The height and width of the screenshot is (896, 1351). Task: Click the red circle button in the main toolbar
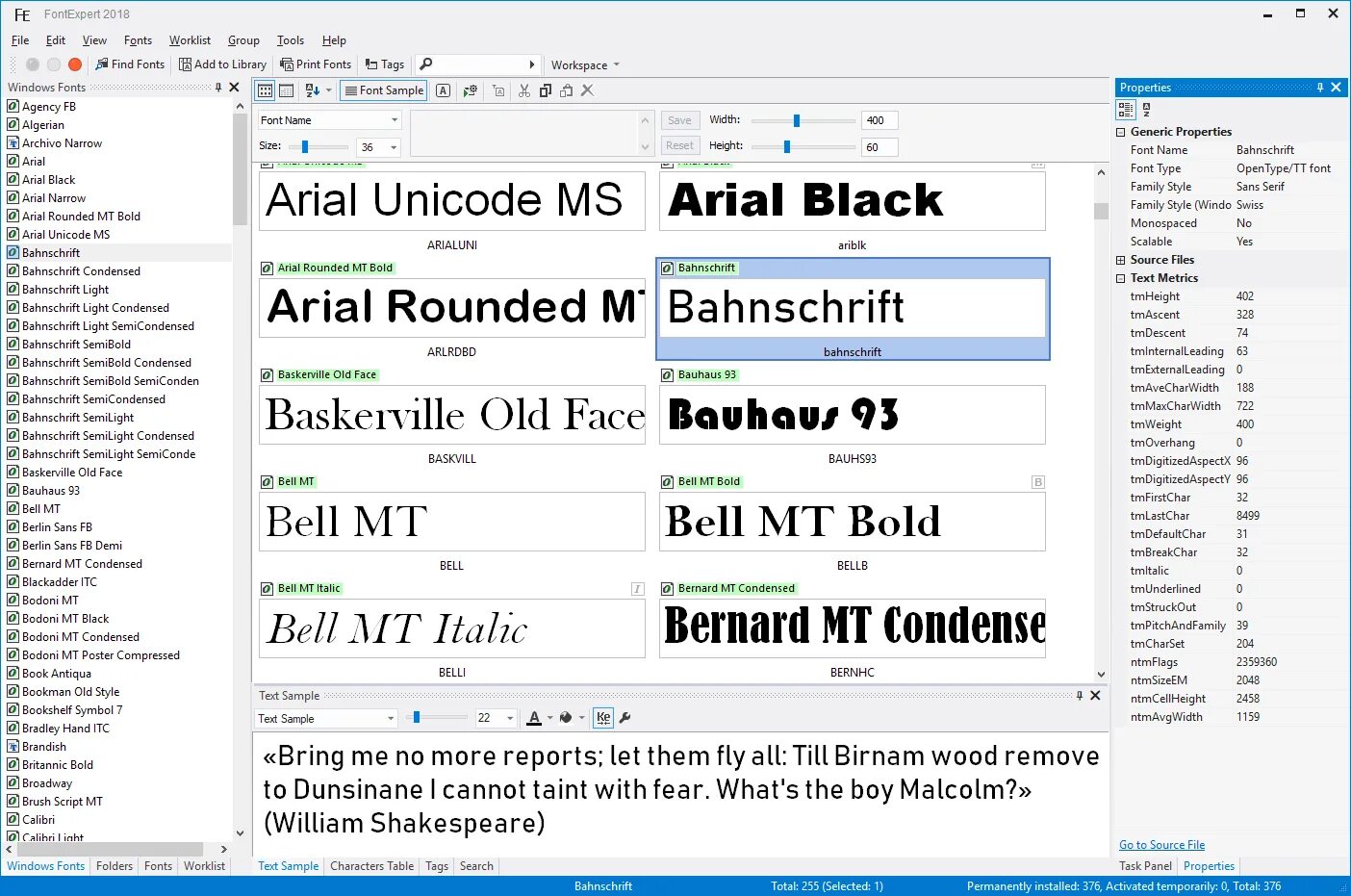coord(75,64)
